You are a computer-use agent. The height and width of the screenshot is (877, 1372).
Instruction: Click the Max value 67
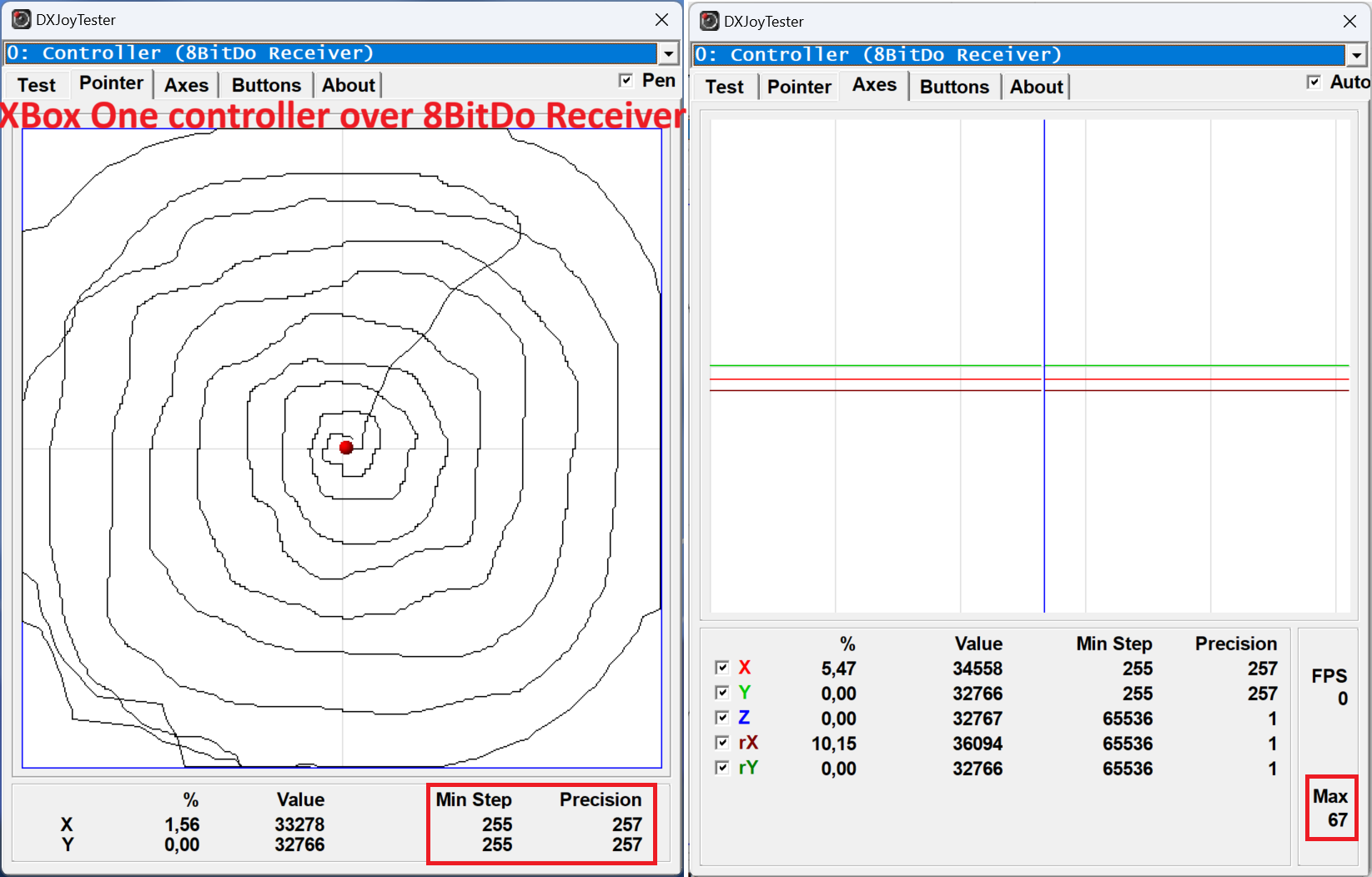tap(1338, 820)
